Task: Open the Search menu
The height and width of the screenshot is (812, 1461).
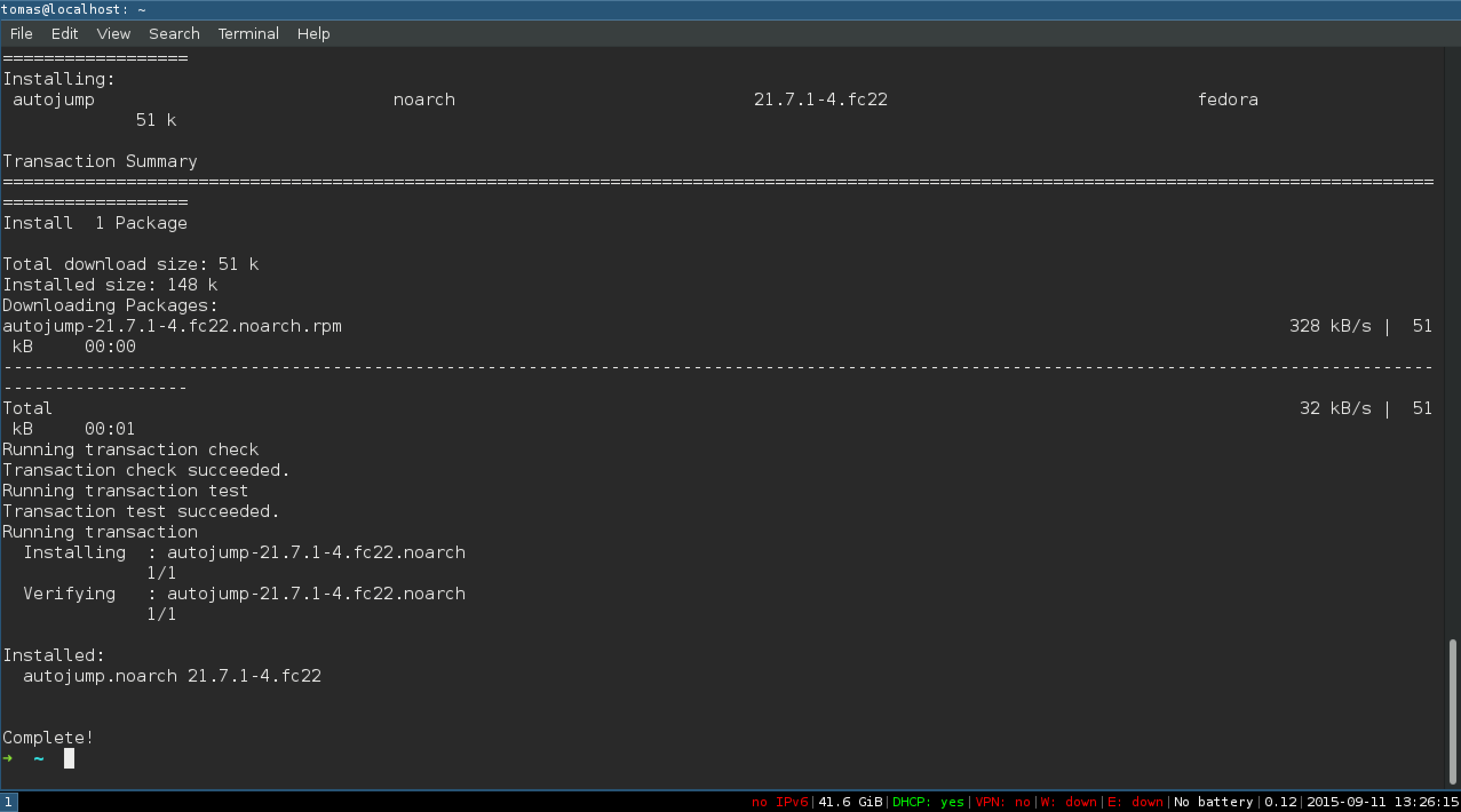Action: pyautogui.click(x=174, y=34)
